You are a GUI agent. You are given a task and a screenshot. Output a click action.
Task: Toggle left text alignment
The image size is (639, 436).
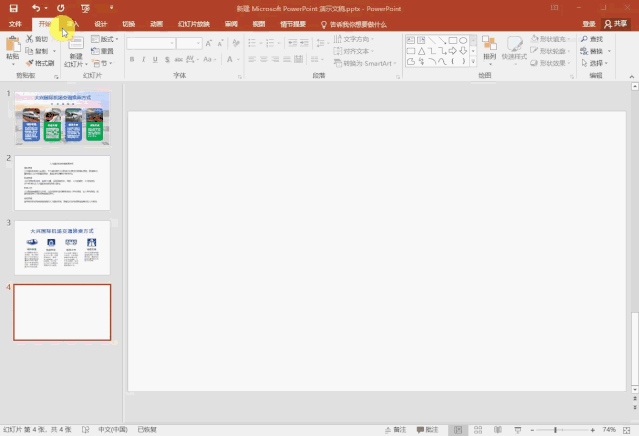[x=252, y=59]
